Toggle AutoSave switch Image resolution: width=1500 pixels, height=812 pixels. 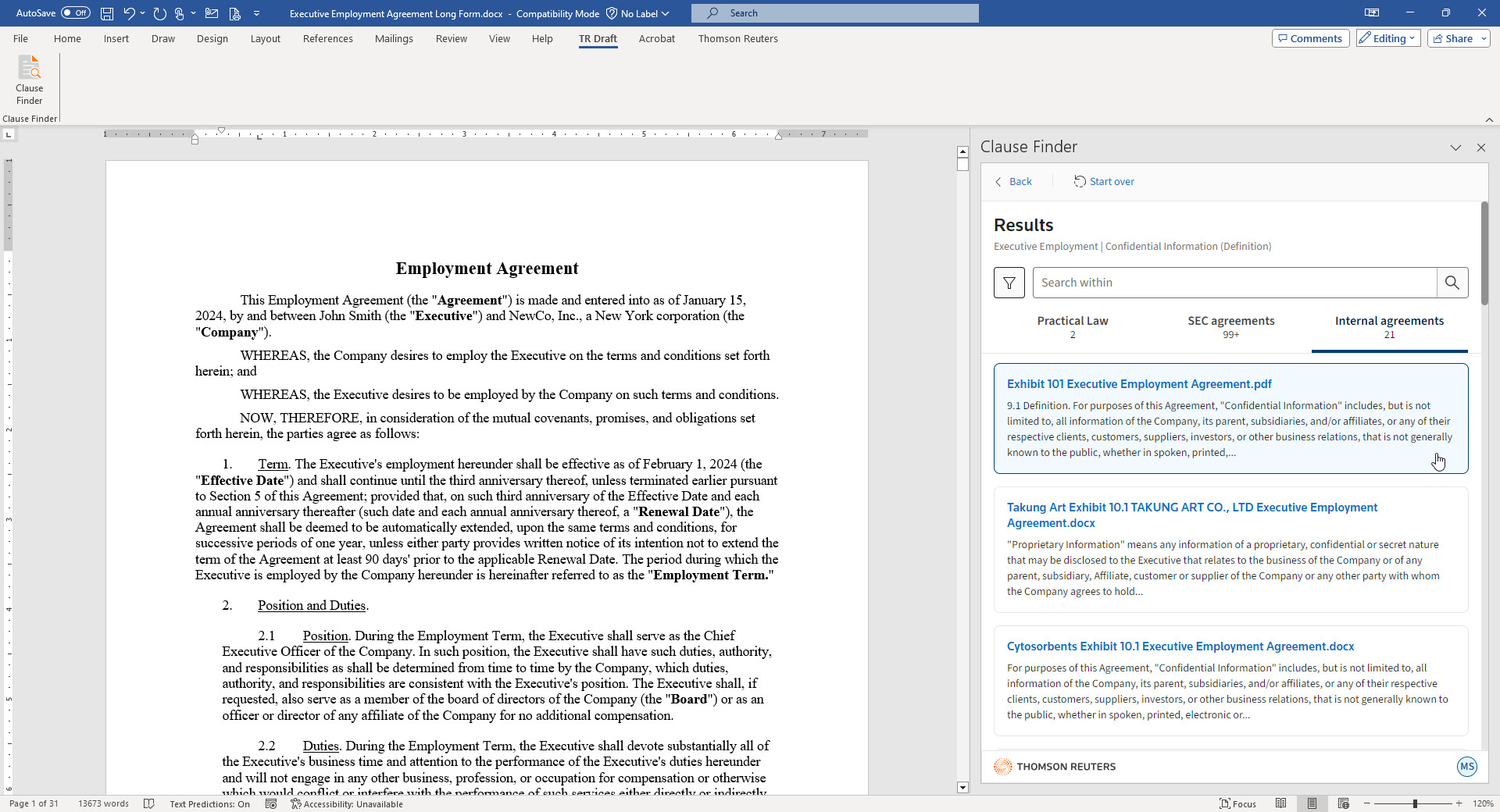pyautogui.click(x=76, y=13)
